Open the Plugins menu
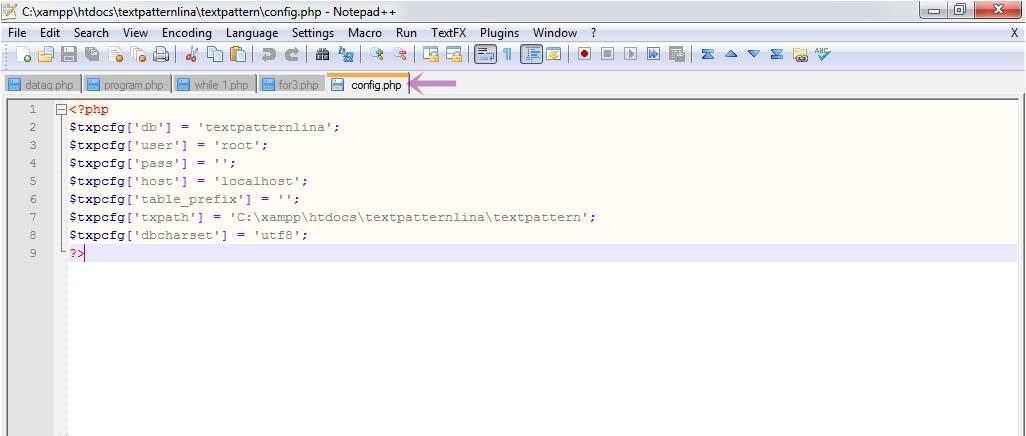1026x436 pixels. (x=499, y=33)
